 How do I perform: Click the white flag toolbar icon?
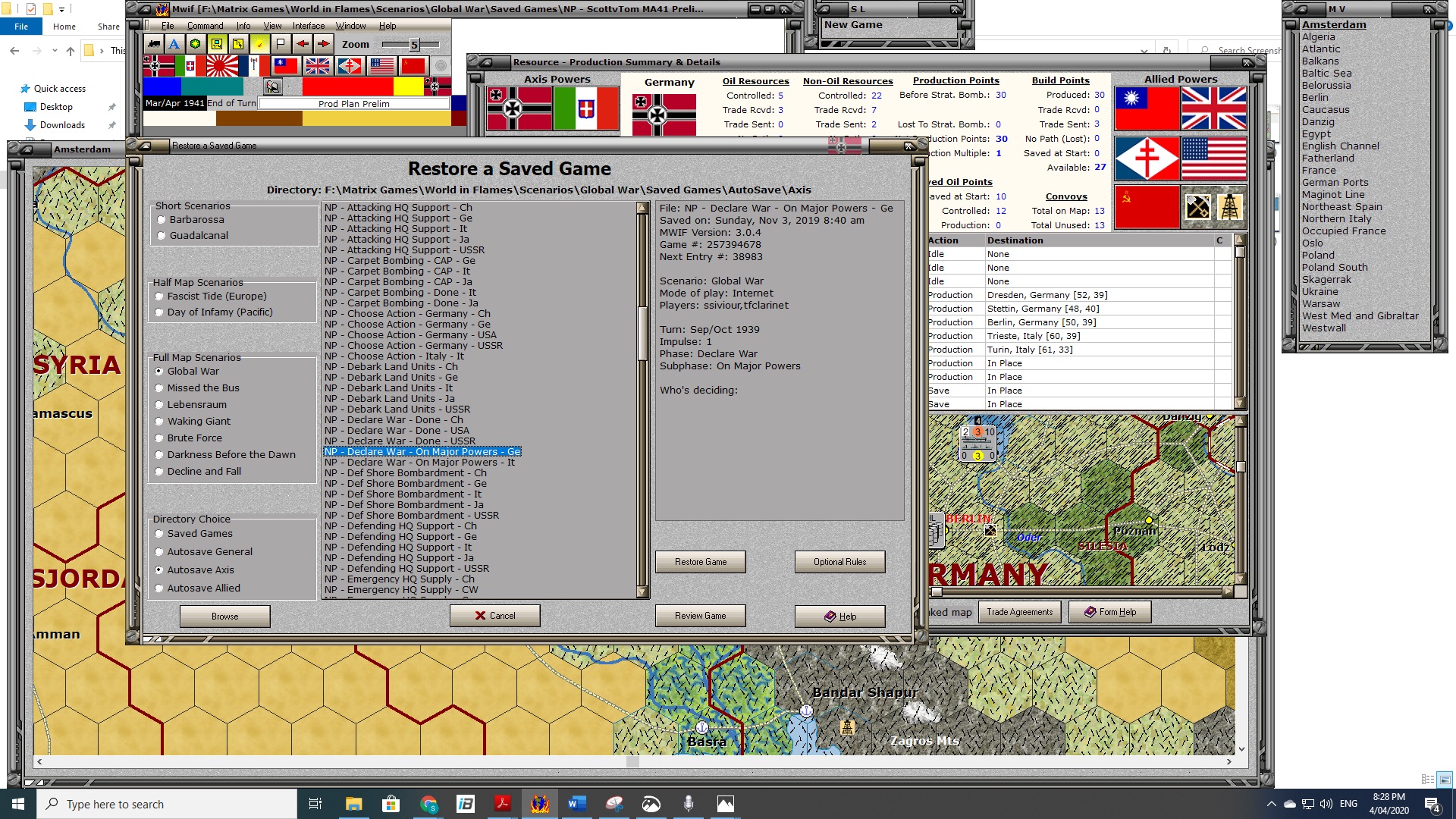pyautogui.click(x=281, y=44)
